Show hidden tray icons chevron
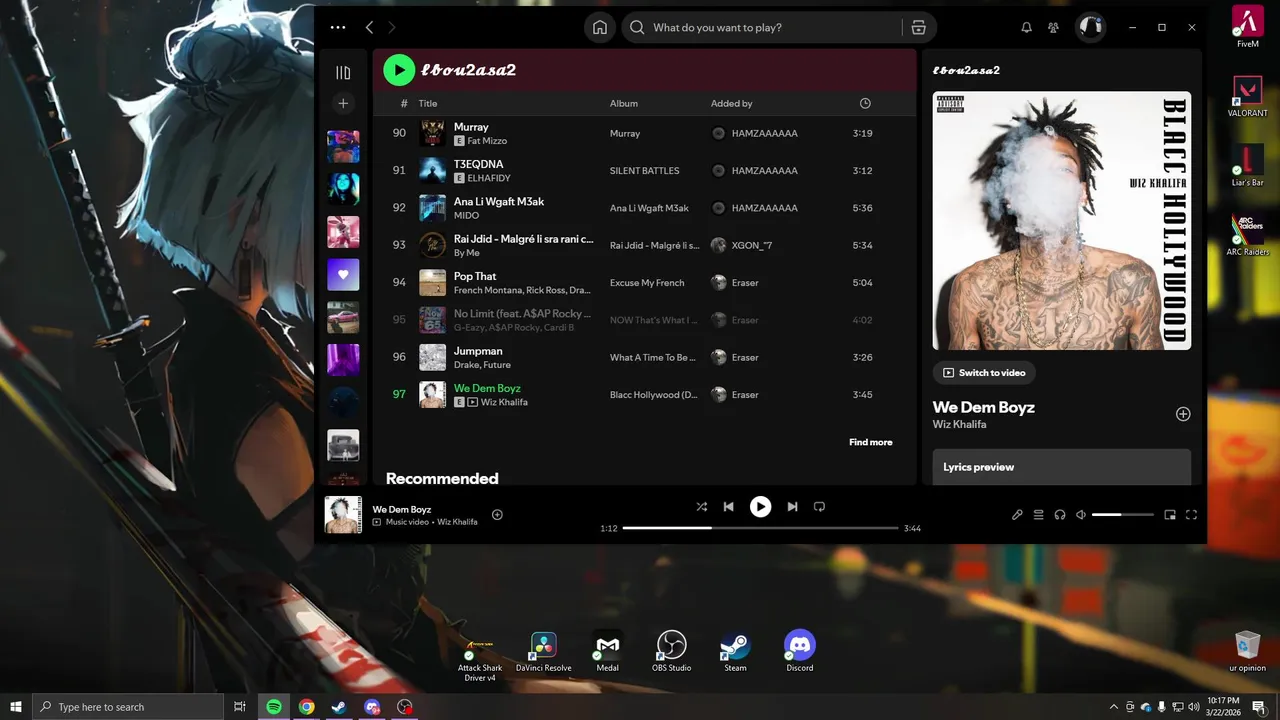The height and width of the screenshot is (720, 1280). click(1114, 707)
